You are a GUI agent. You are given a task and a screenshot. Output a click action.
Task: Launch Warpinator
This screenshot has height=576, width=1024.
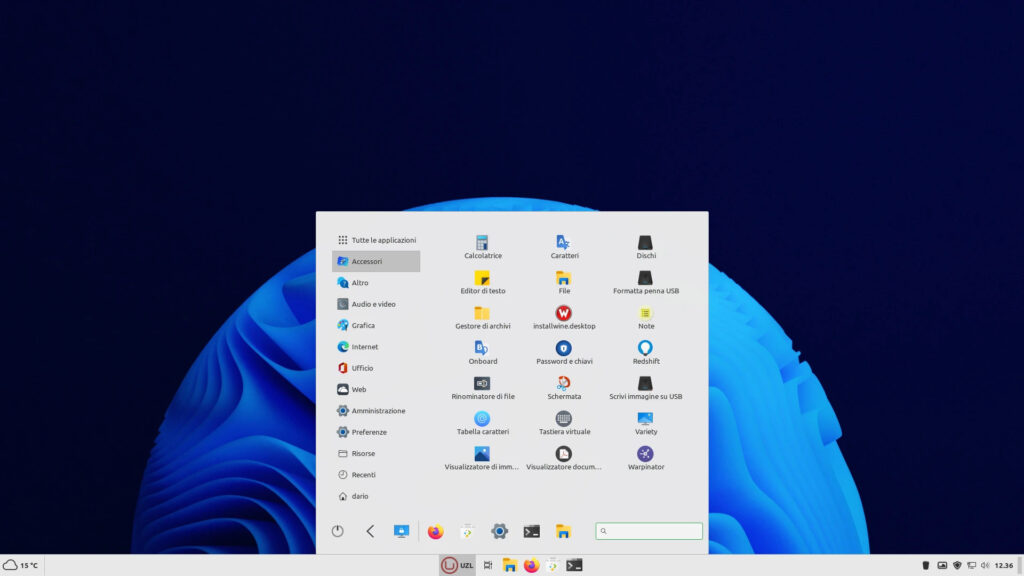[645, 459]
